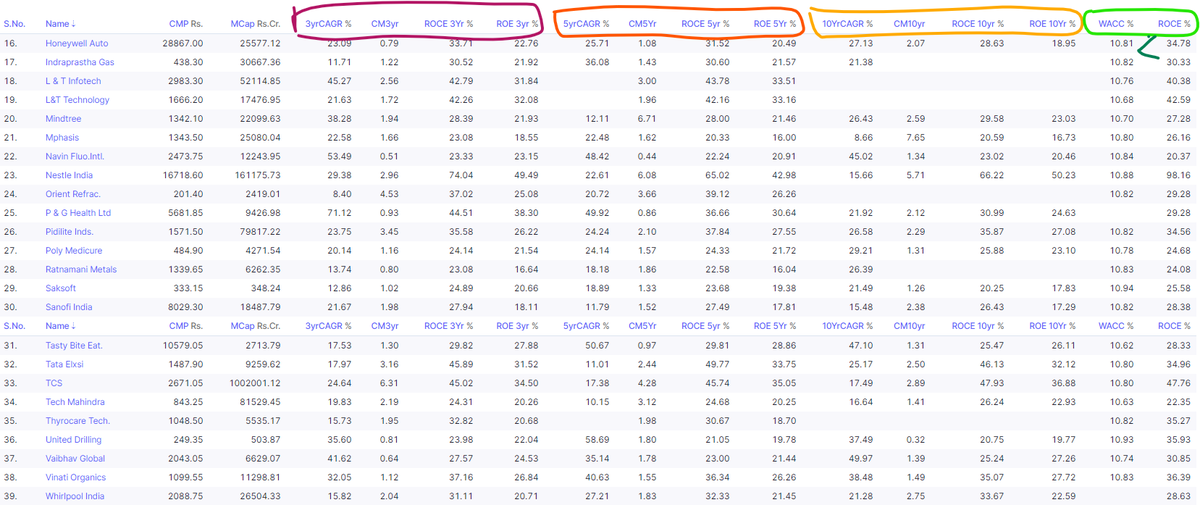The height and width of the screenshot is (505, 1200).
Task: Open the Poly Medicure company page
Action: 74,251
